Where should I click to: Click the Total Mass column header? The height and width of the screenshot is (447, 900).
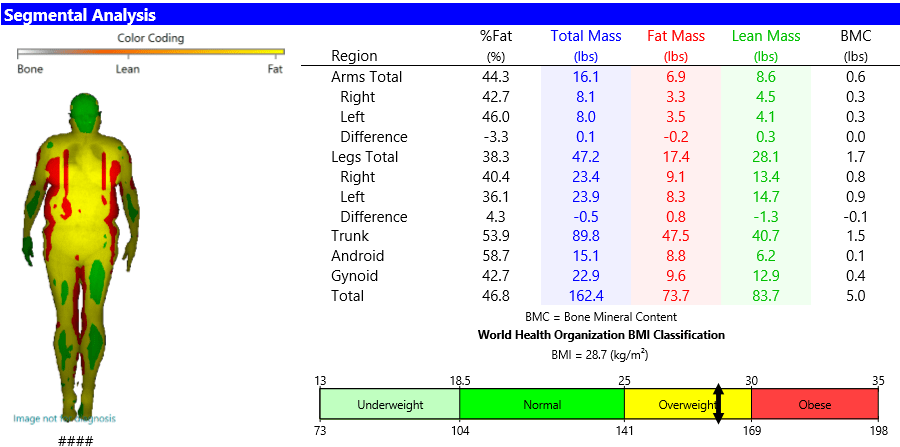[586, 36]
